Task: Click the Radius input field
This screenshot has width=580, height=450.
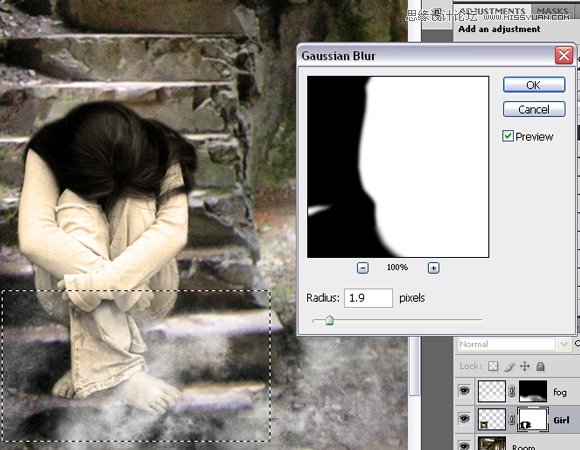Action: (x=368, y=298)
